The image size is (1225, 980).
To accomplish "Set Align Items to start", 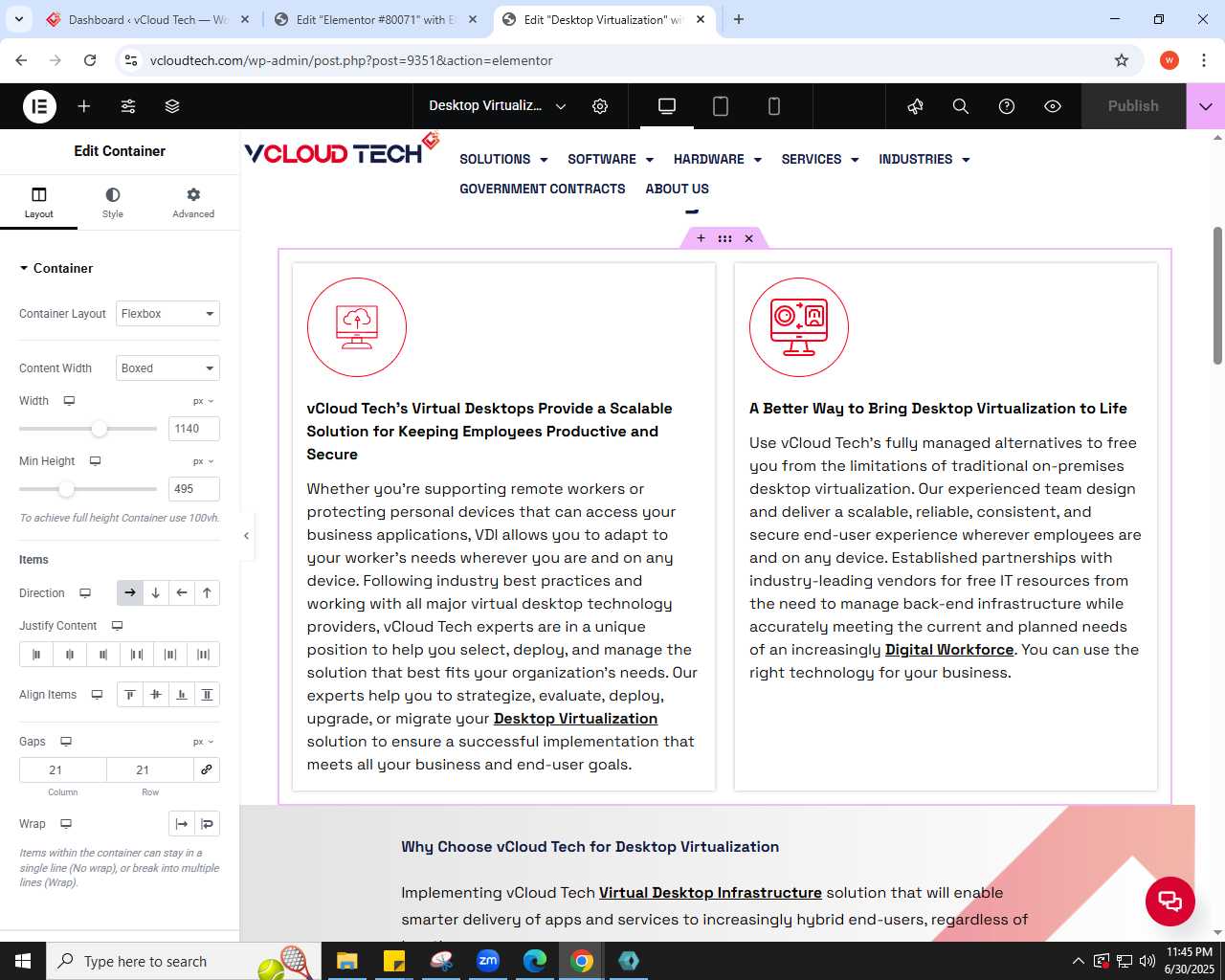I will pyautogui.click(x=130, y=695).
